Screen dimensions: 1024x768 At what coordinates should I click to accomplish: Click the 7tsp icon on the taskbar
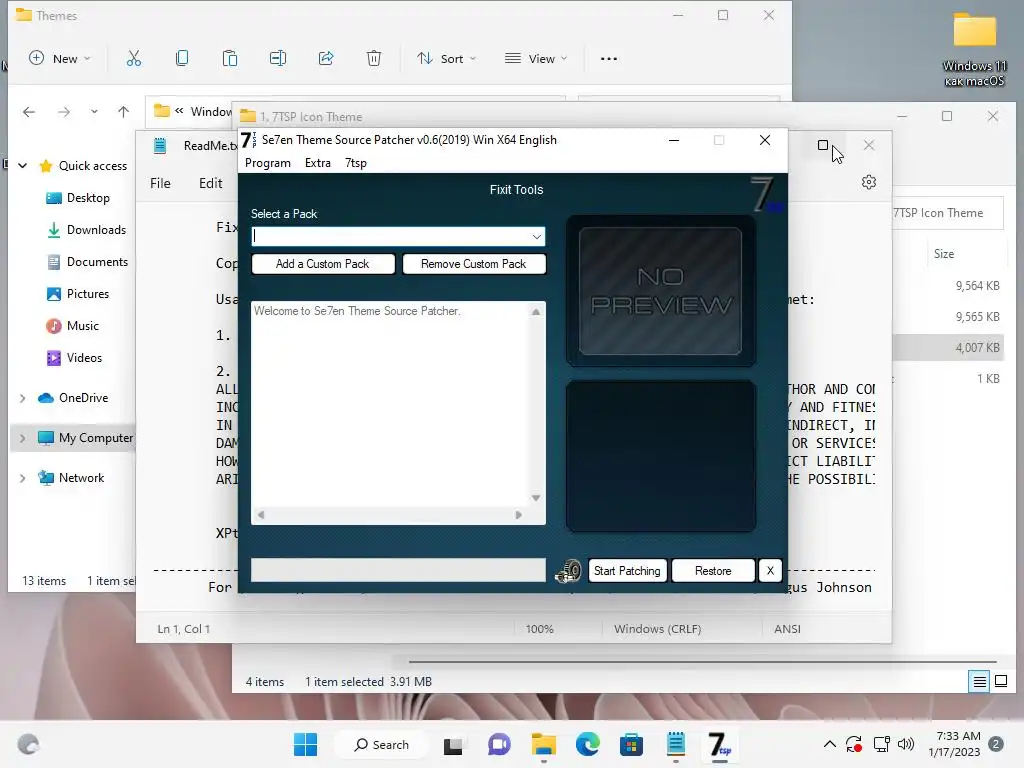[720, 744]
